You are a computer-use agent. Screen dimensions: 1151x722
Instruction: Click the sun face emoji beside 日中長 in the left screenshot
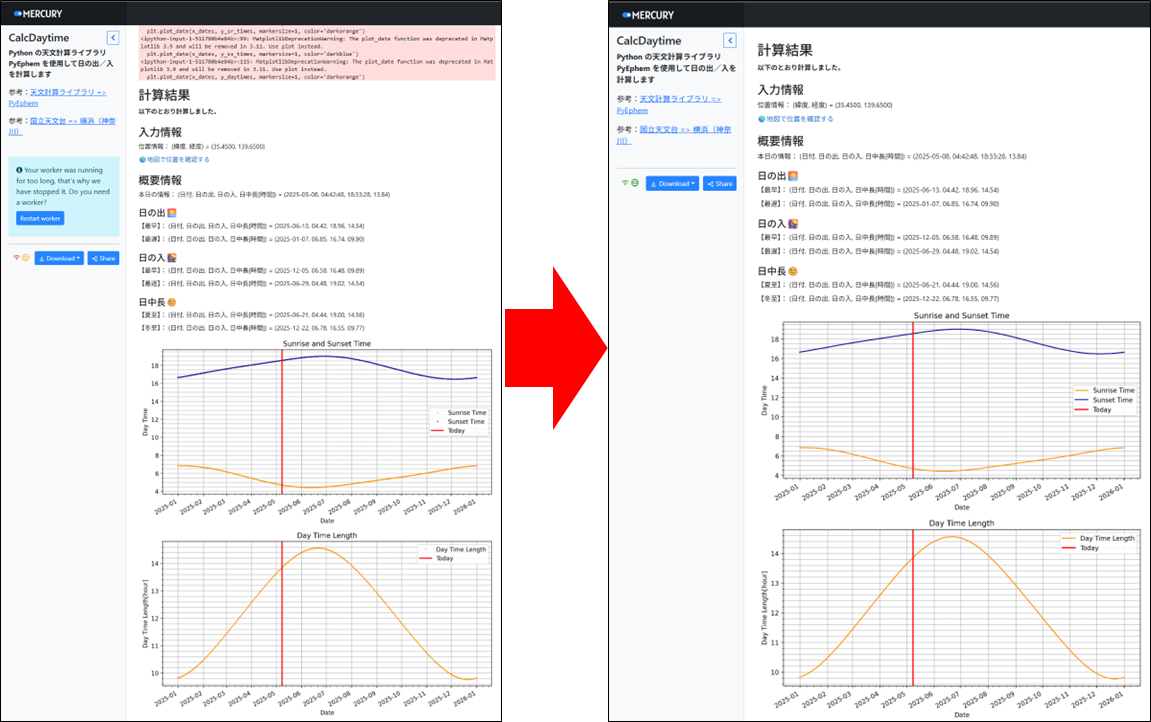tap(172, 302)
